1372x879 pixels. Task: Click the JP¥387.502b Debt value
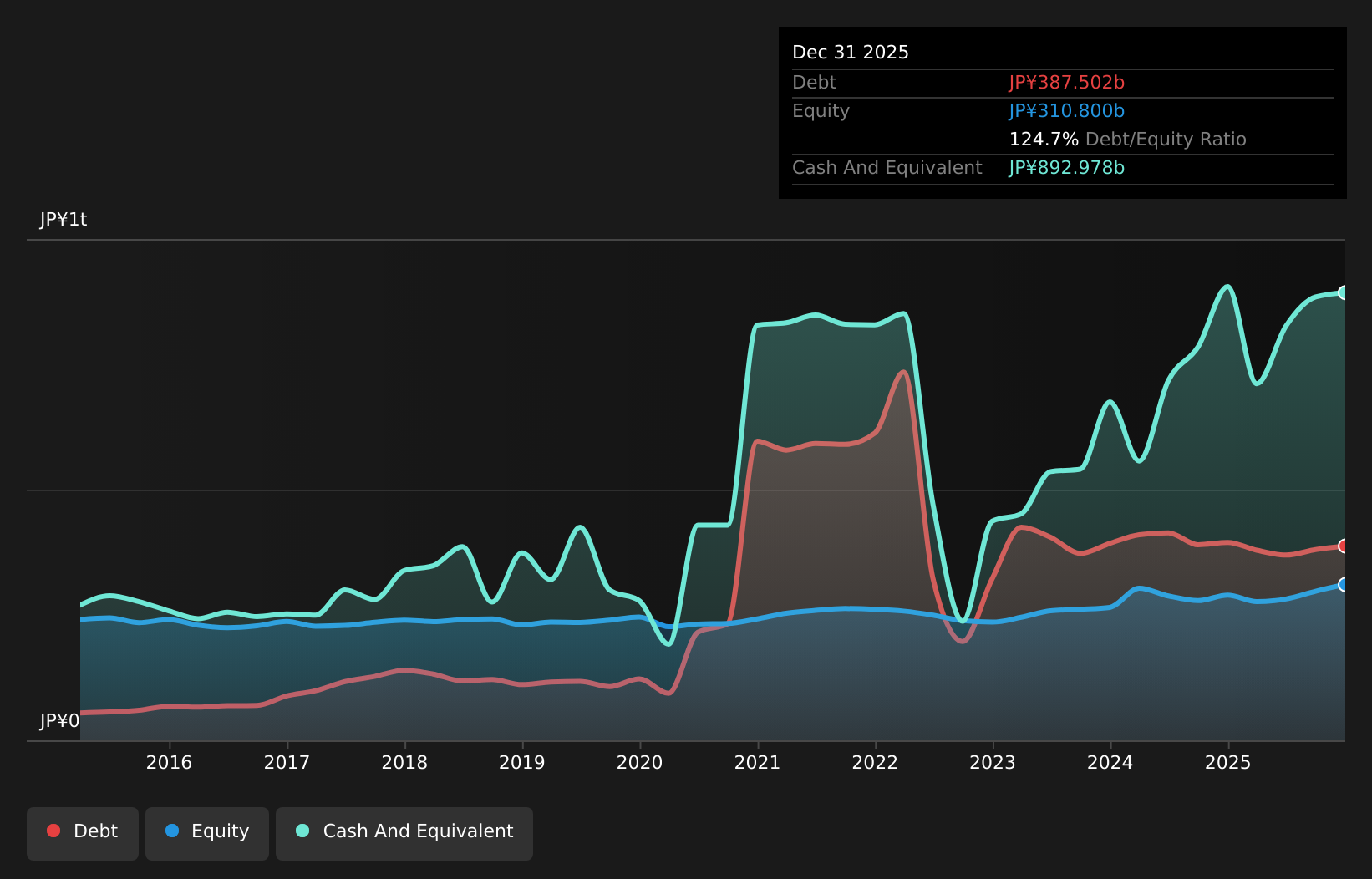(1066, 83)
